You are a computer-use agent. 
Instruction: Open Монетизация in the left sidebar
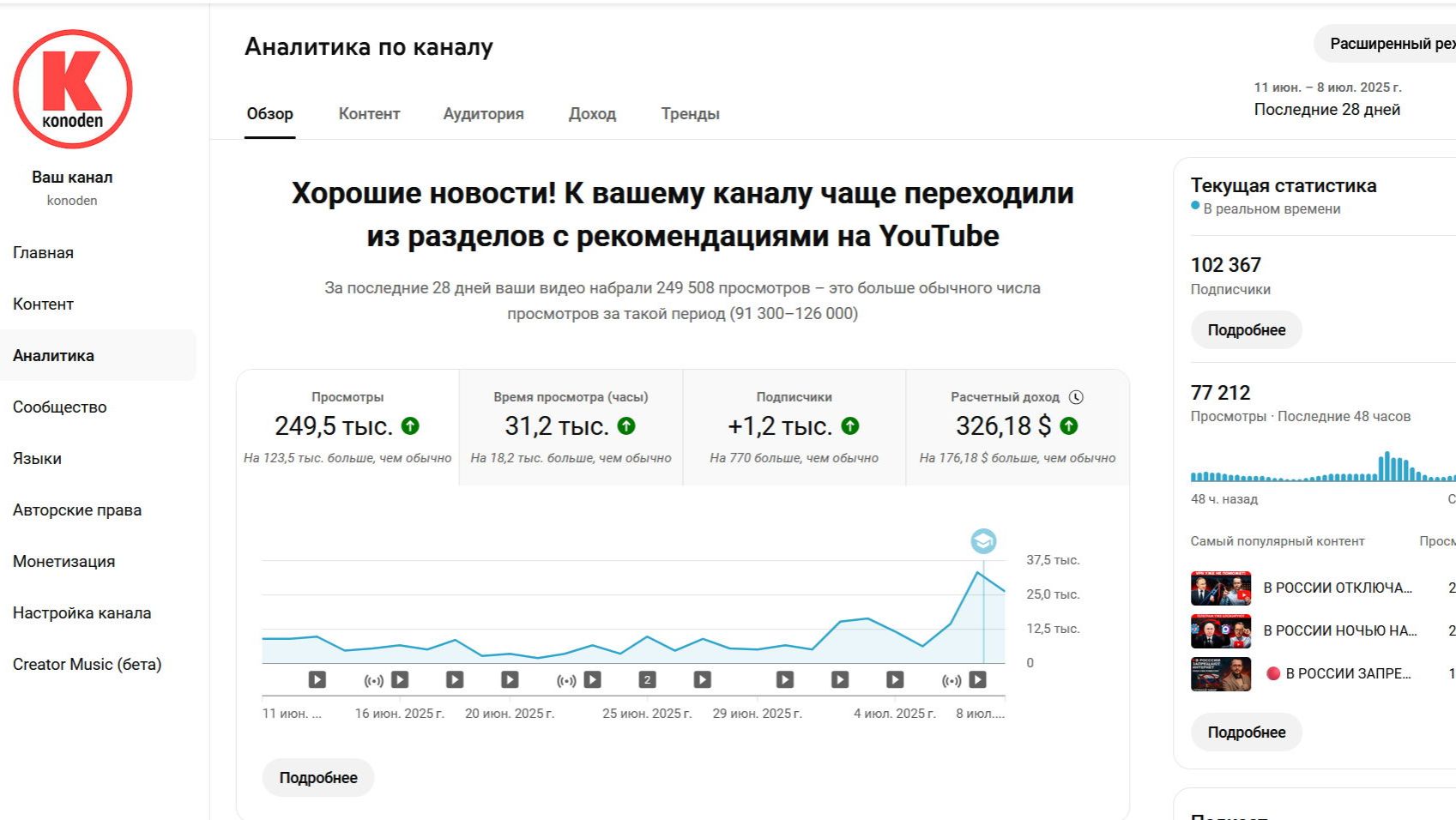tap(63, 561)
